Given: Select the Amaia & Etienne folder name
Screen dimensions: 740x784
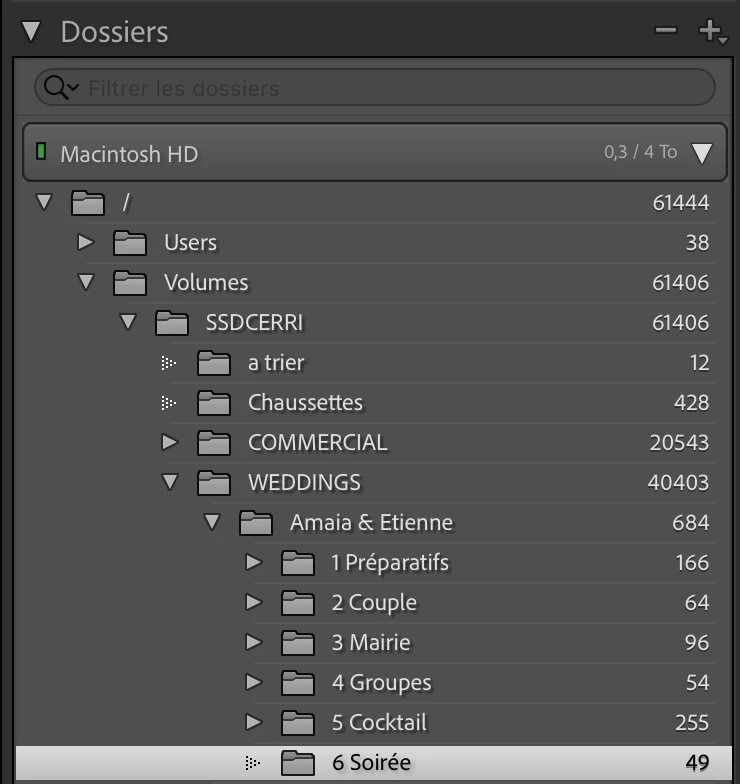Looking at the screenshot, I should point(372,522).
